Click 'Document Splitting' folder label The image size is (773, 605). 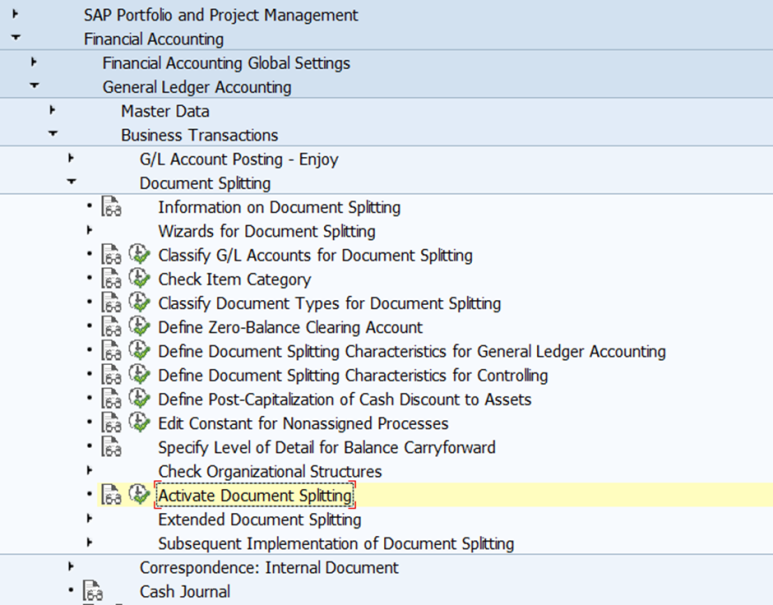click(205, 183)
